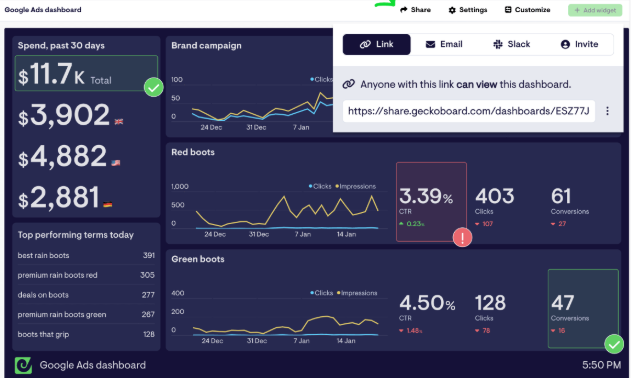Click the red alert icon on 3.39% CTR
This screenshot has height=378, width=631.
pos(462,238)
